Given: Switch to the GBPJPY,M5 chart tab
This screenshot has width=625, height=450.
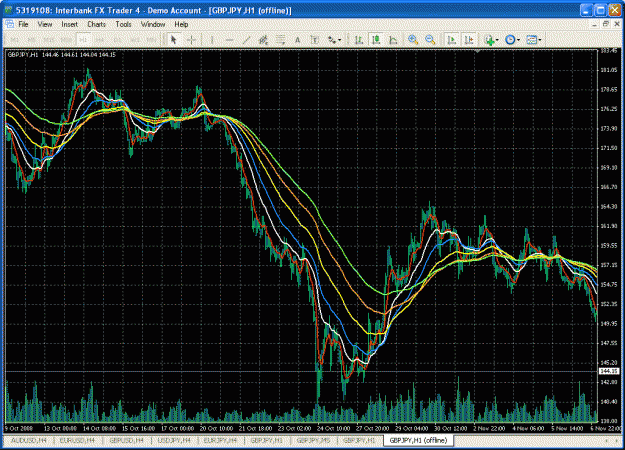Looking at the screenshot, I should (313, 440).
